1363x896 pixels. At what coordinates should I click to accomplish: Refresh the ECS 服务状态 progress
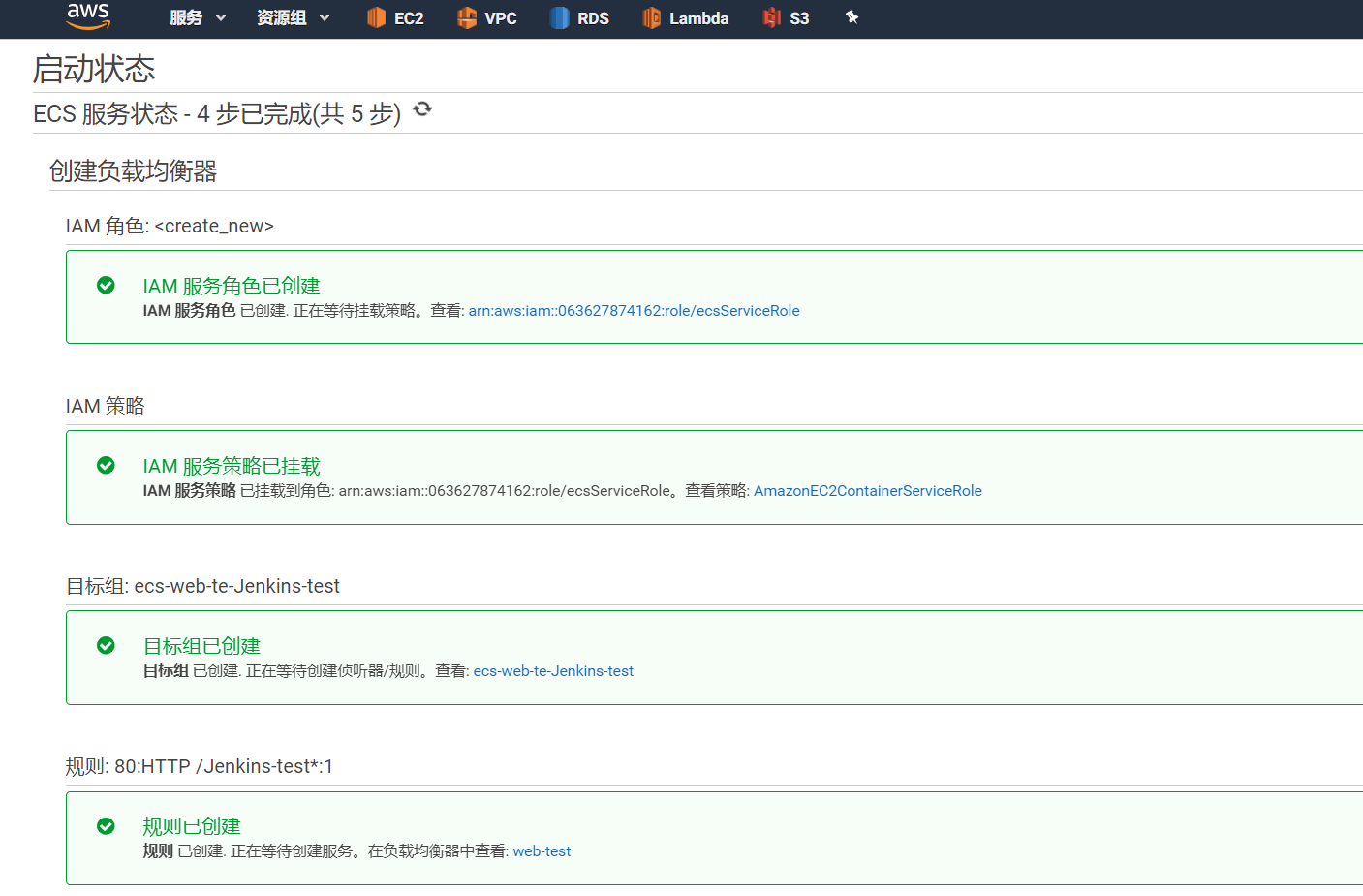pos(421,109)
